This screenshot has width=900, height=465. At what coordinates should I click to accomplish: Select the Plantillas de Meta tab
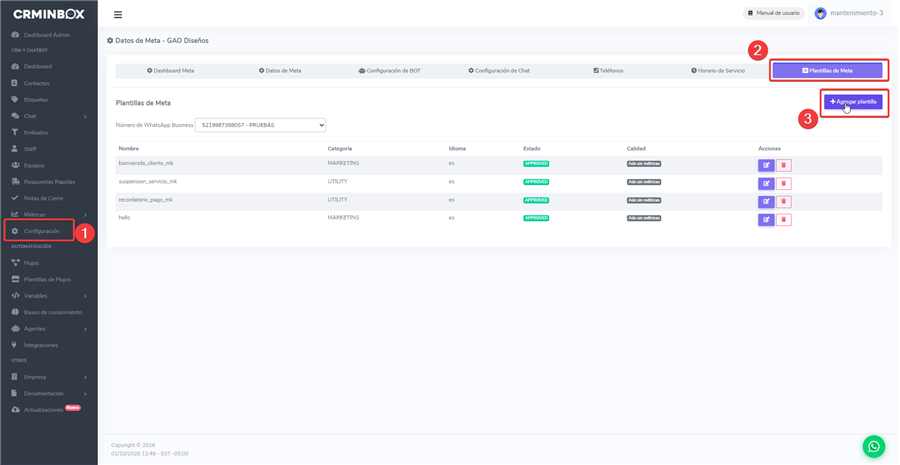tap(827, 71)
